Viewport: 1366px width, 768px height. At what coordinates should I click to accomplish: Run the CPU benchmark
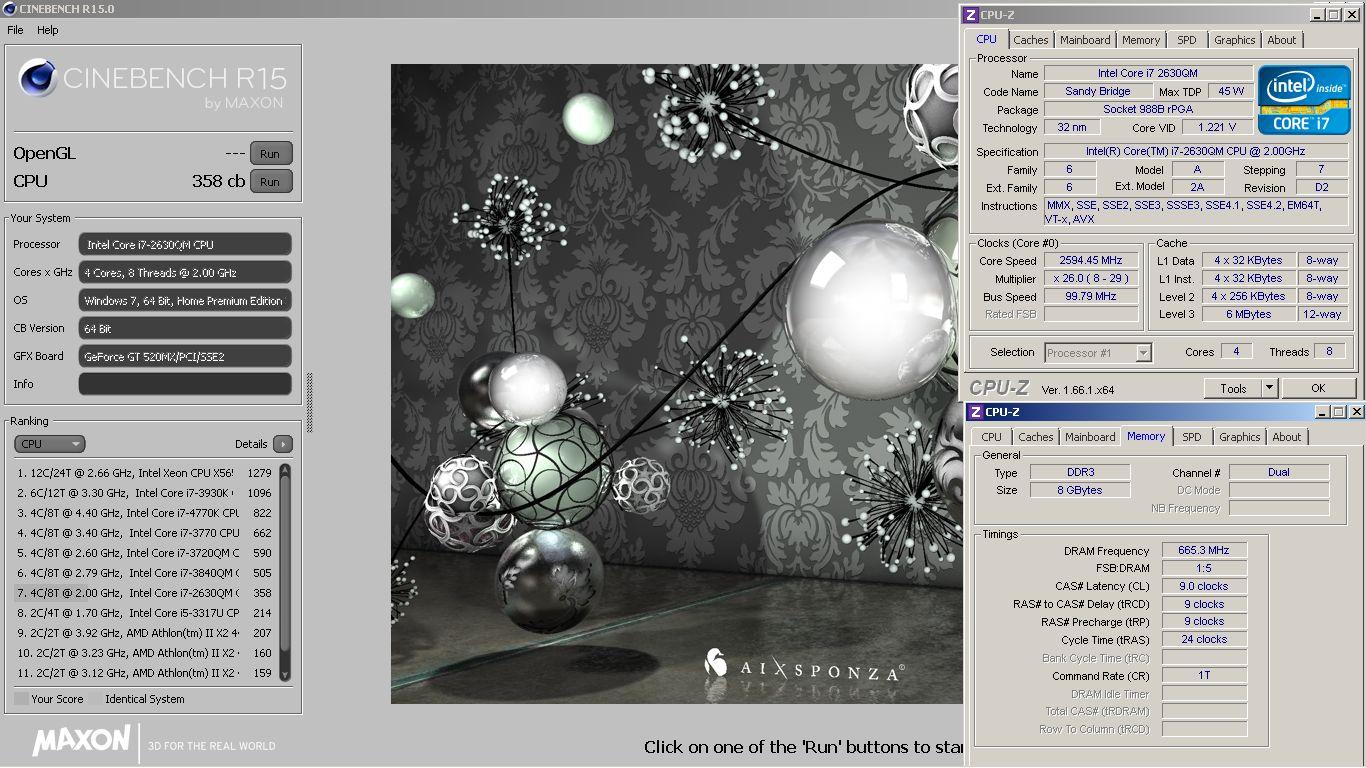(270, 182)
